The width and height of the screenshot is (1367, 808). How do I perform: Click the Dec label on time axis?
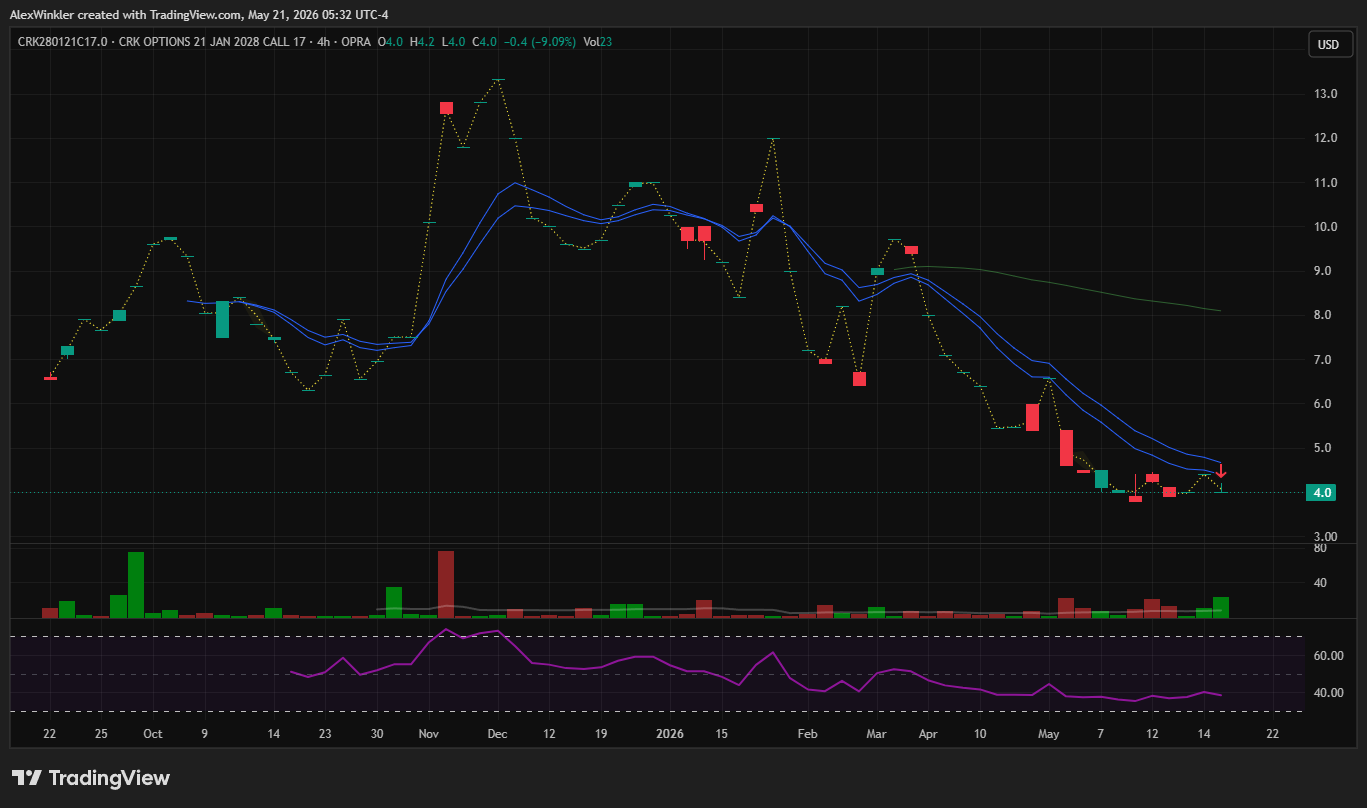pyautogui.click(x=497, y=733)
